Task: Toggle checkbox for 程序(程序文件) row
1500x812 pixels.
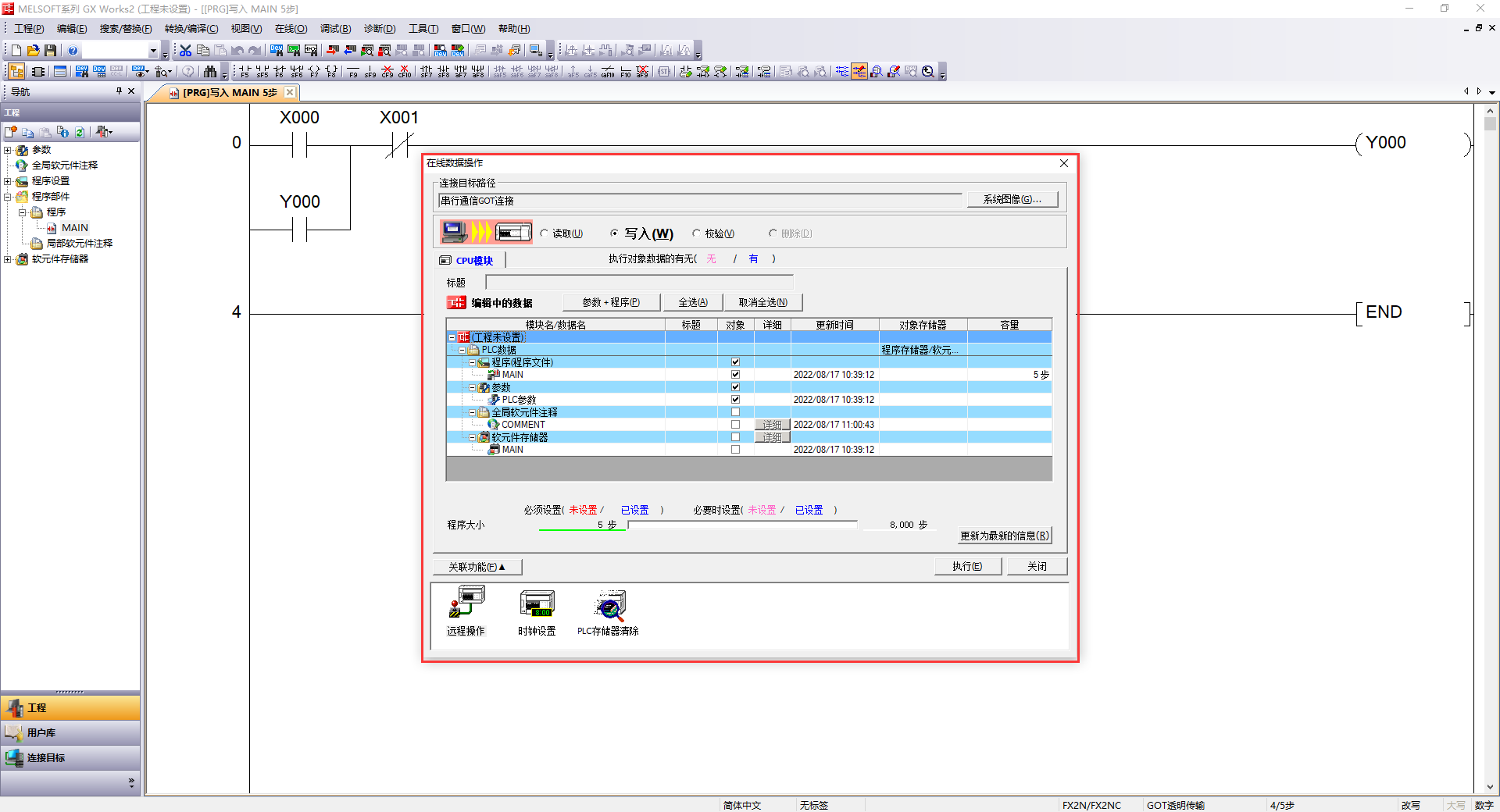Action: tap(735, 362)
